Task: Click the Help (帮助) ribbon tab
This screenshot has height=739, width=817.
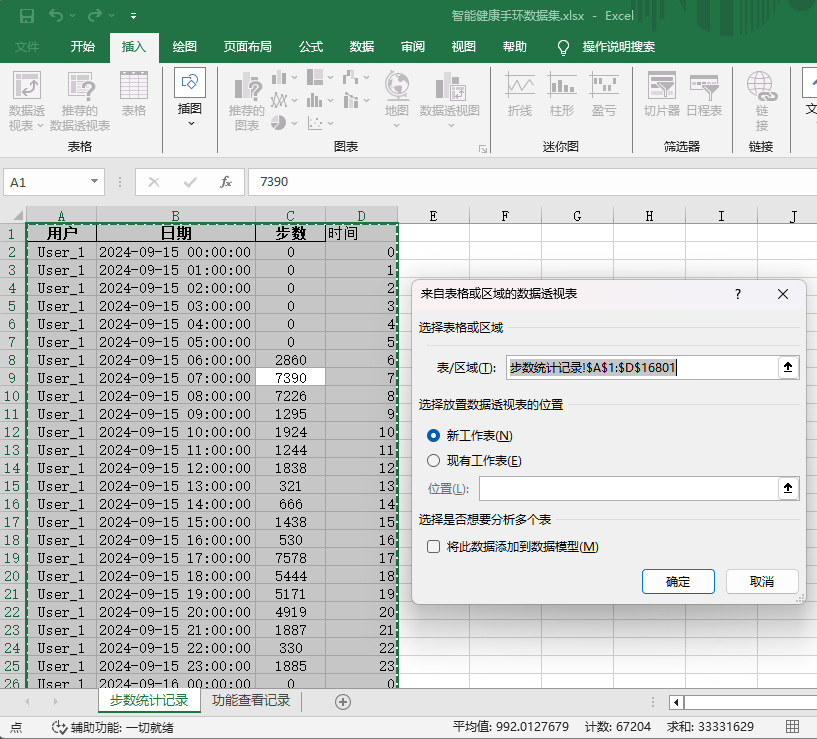Action: tap(514, 47)
